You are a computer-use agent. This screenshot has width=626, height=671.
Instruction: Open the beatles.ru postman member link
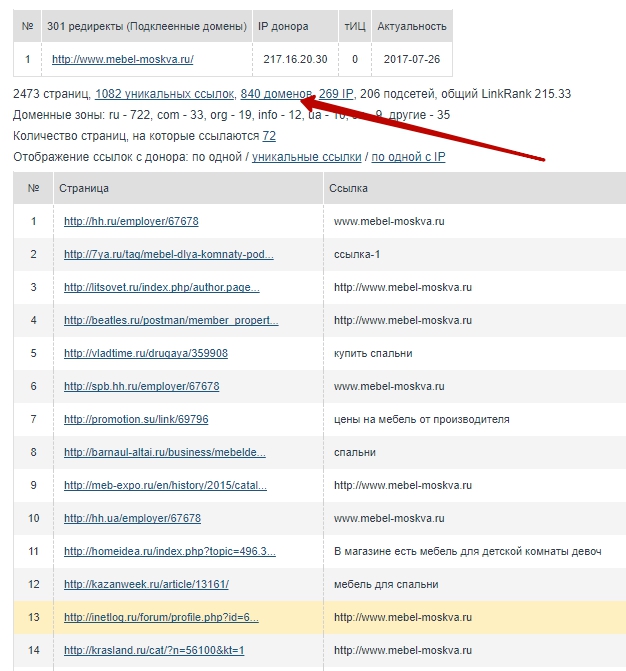pos(171,320)
